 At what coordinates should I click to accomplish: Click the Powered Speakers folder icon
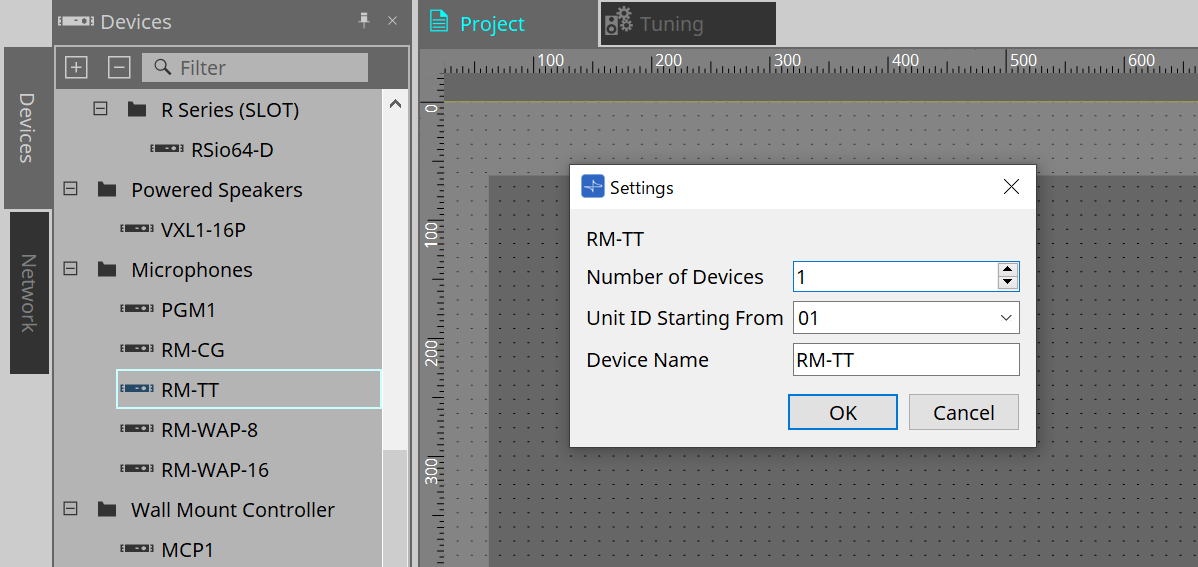tap(107, 190)
